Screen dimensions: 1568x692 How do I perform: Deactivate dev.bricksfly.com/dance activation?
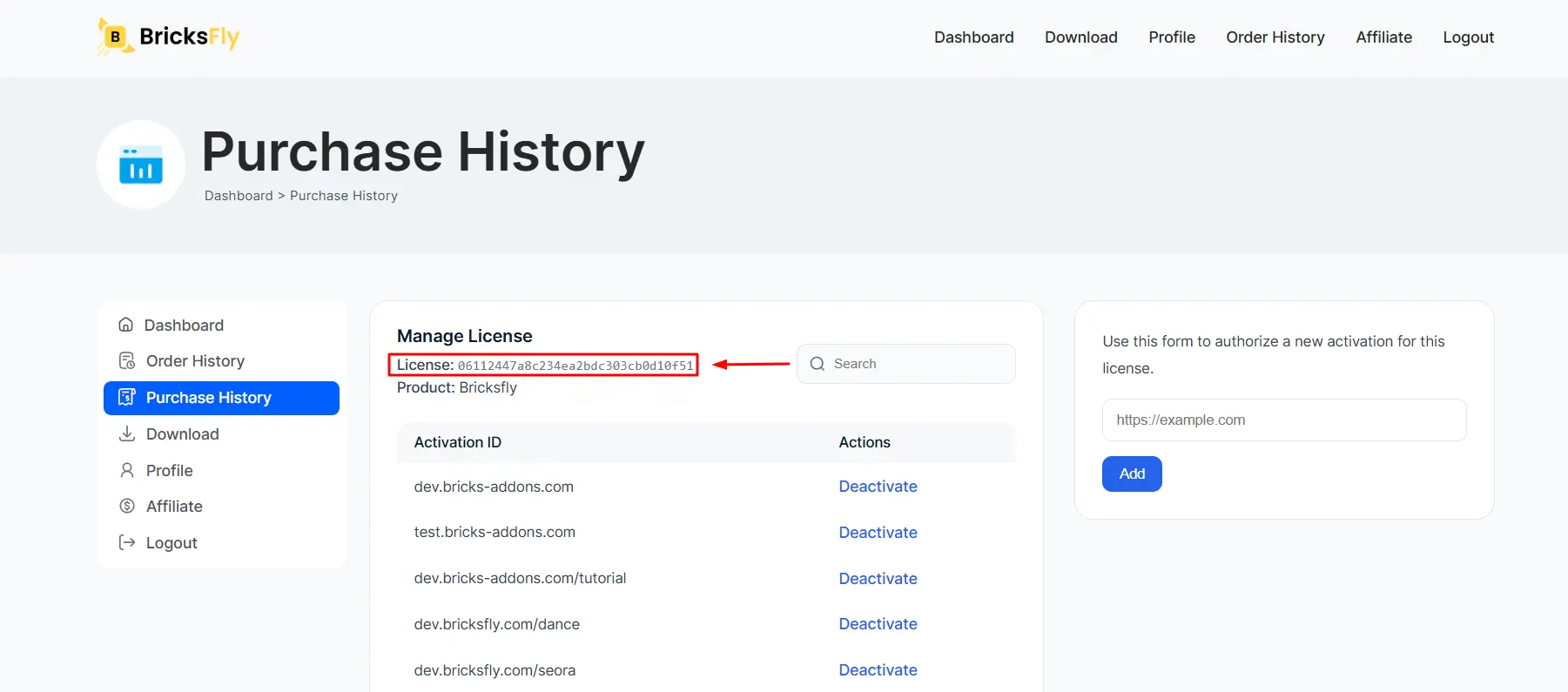click(x=878, y=624)
